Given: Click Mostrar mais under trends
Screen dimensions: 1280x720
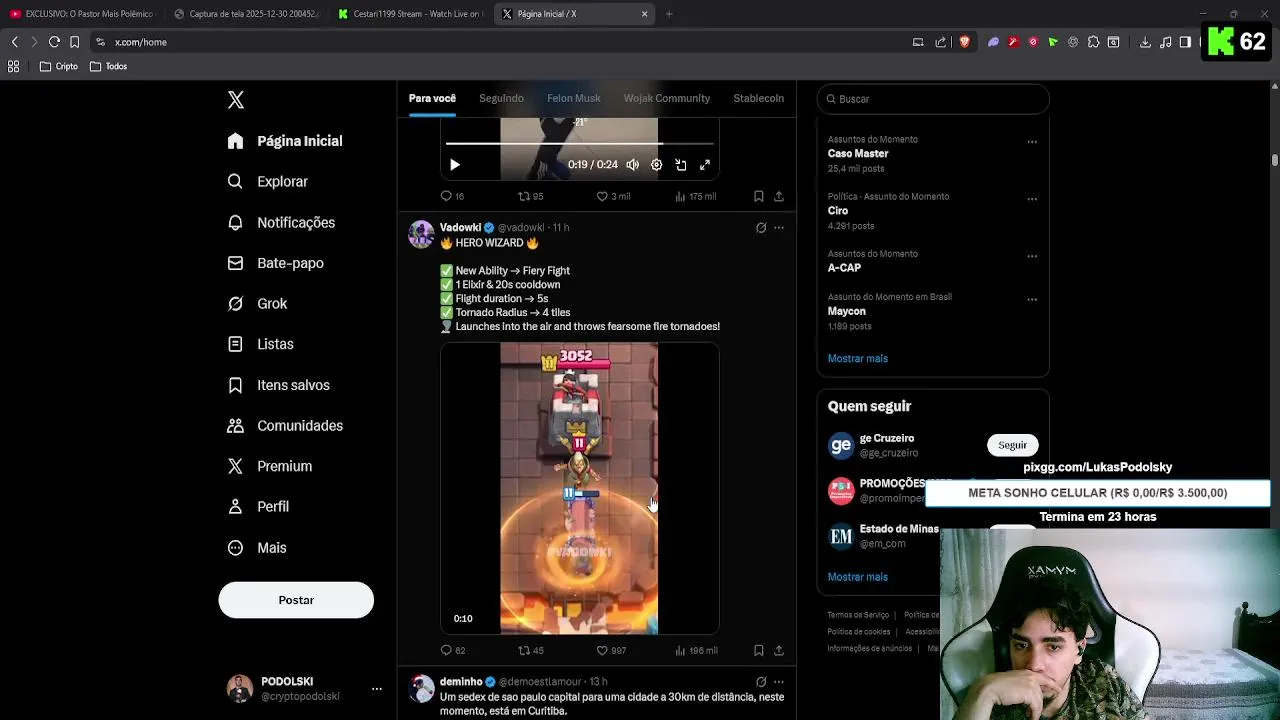Looking at the screenshot, I should coord(858,358).
